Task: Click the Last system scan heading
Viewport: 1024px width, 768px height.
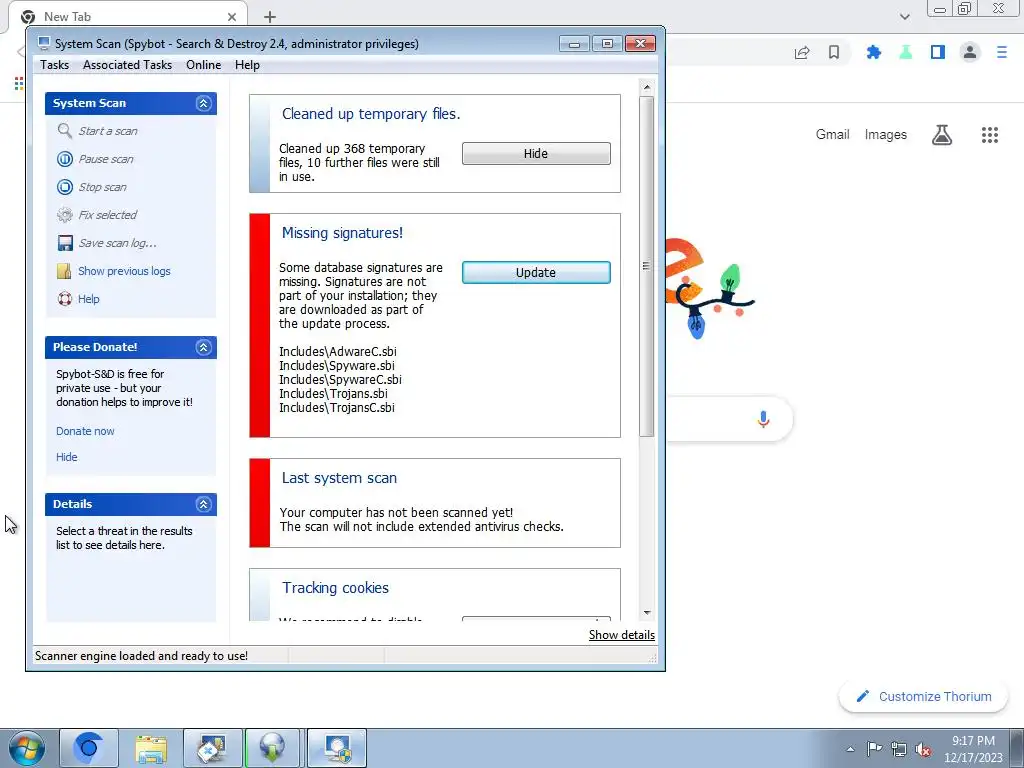Action: 339,478
